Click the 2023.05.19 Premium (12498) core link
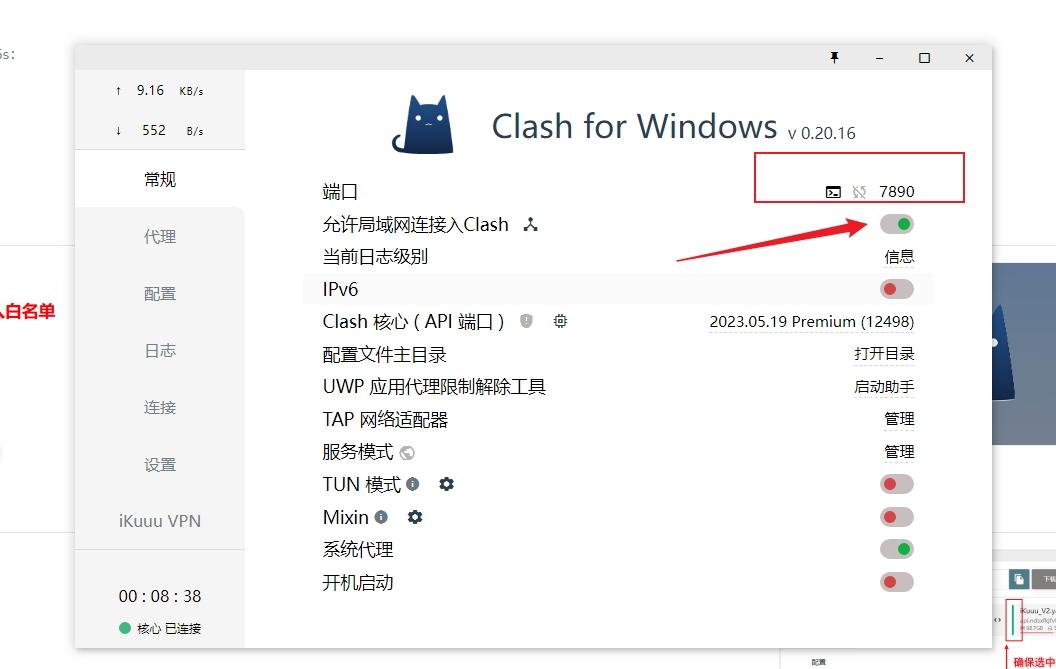 coord(812,321)
